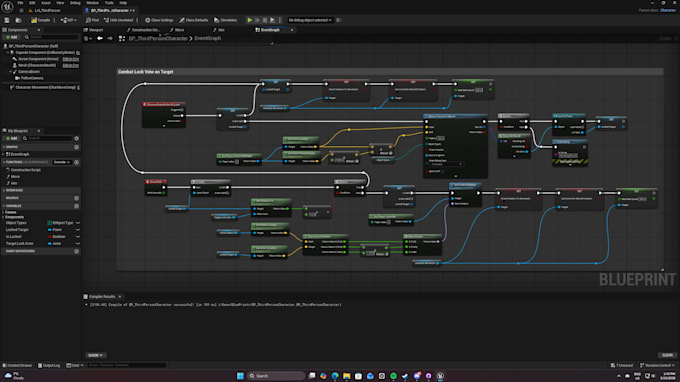Expand the Components variable category
This screenshot has height=382, width=680.
point(4,217)
